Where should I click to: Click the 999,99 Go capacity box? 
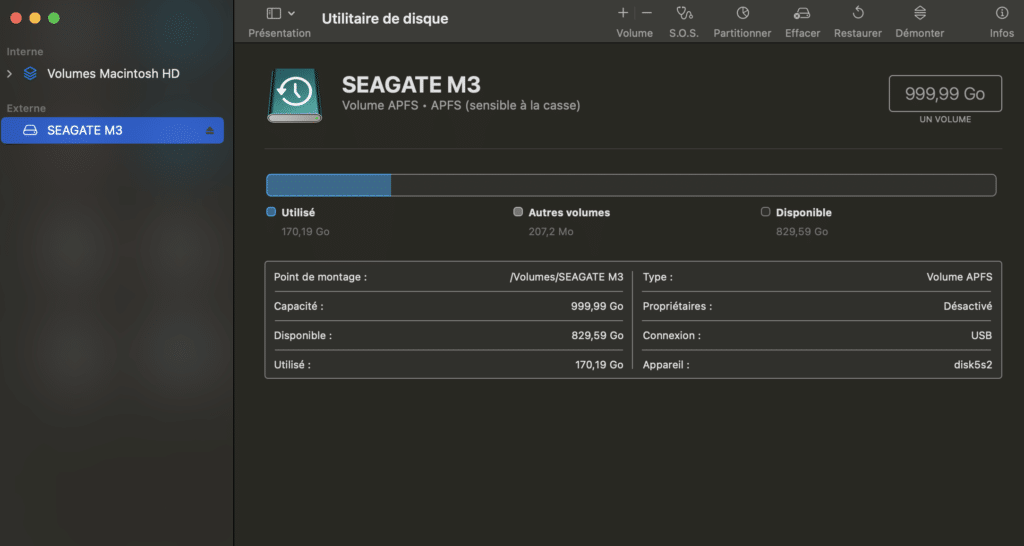pyautogui.click(x=945, y=93)
